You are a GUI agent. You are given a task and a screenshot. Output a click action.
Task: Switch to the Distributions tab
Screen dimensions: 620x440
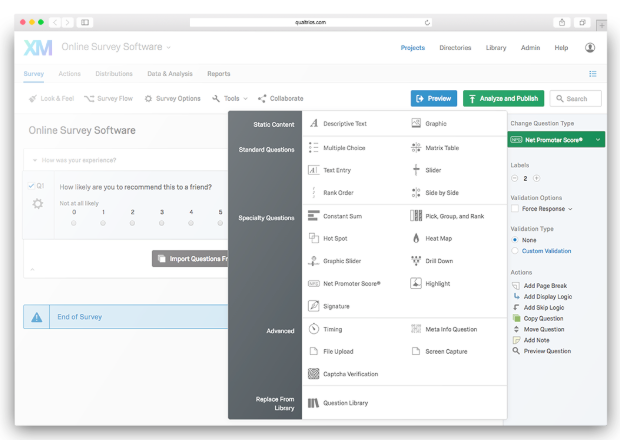pos(114,74)
